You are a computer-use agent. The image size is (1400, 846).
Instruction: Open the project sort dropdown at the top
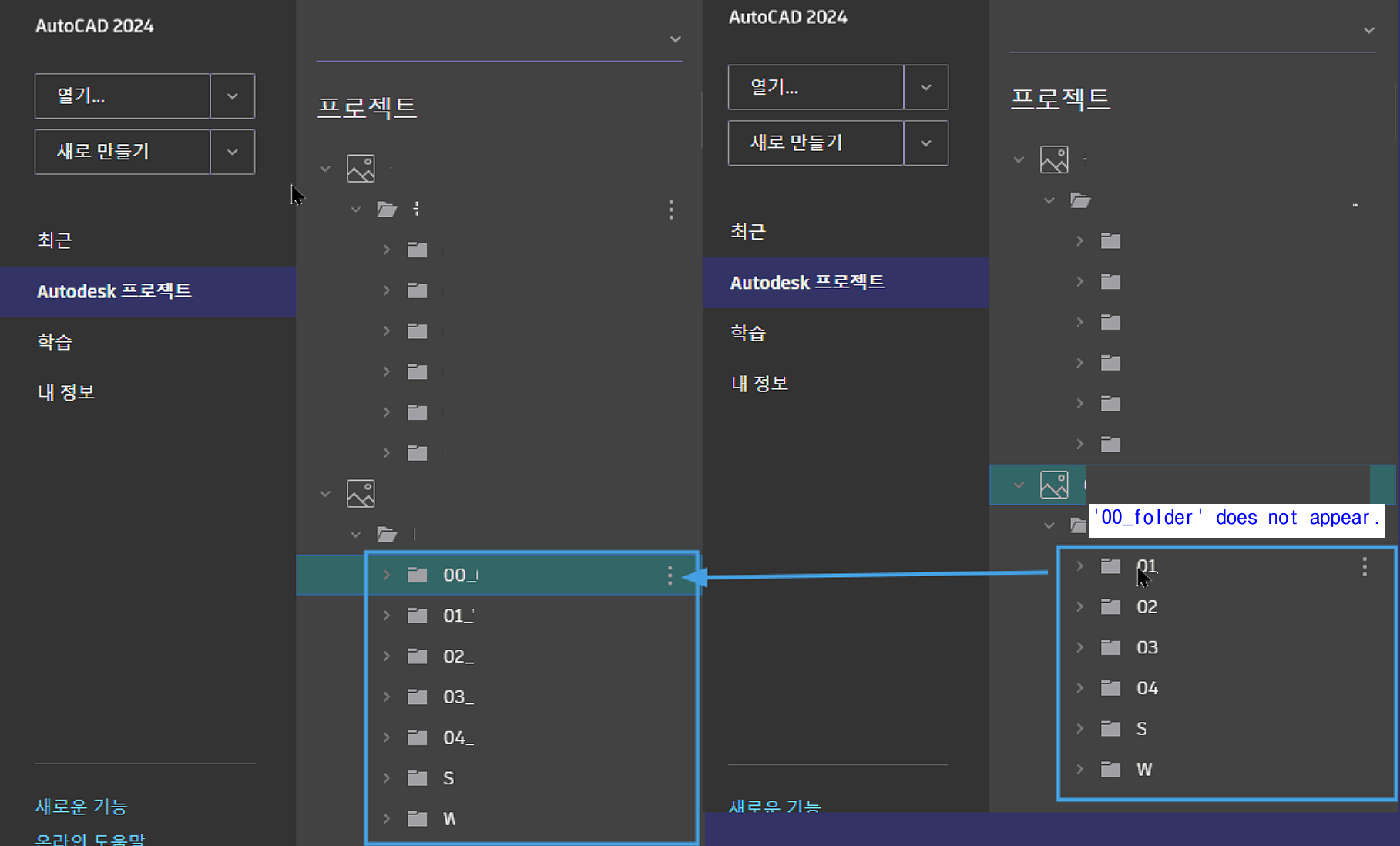[x=675, y=39]
